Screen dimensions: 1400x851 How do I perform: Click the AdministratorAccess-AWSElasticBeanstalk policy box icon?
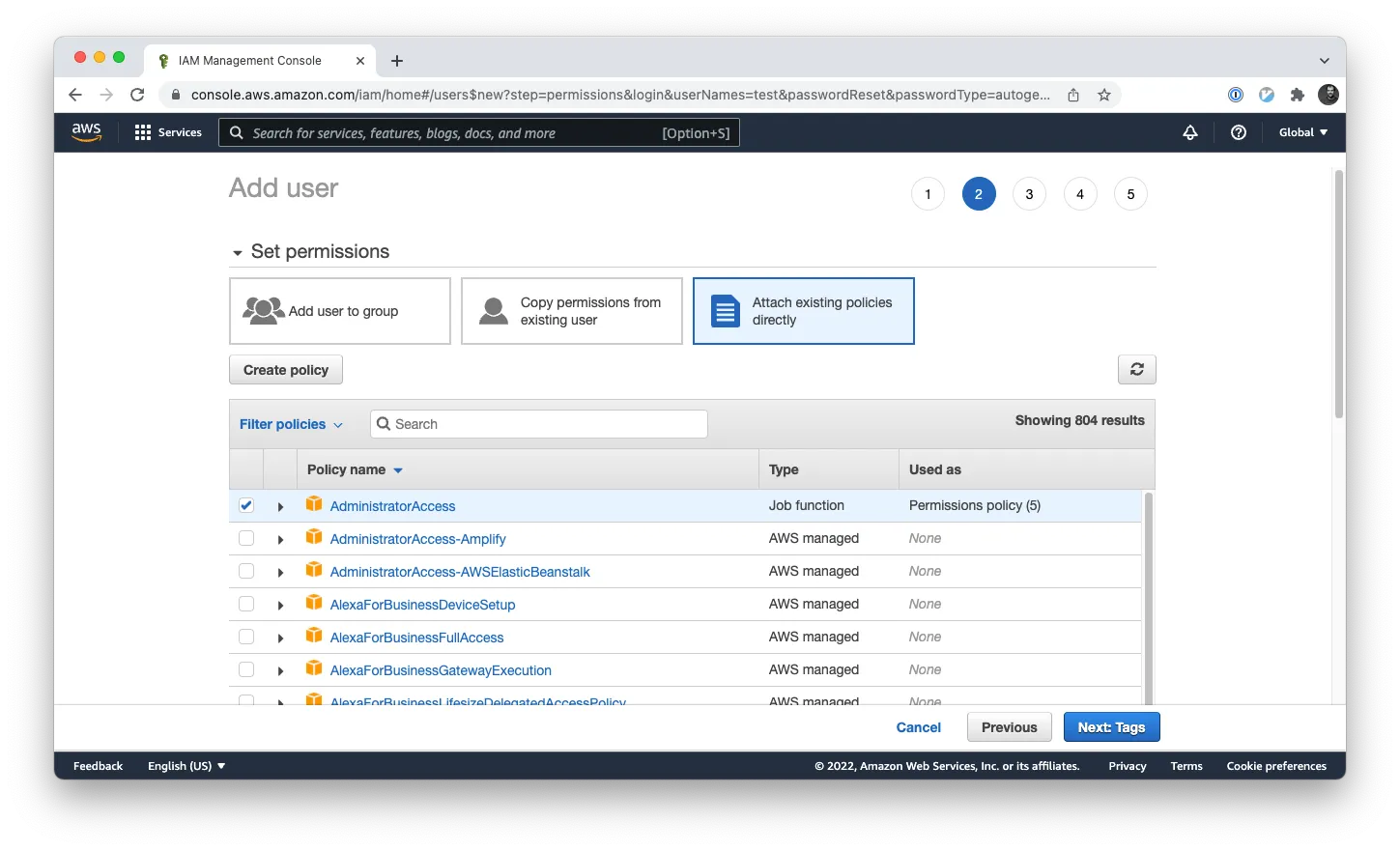tap(314, 570)
